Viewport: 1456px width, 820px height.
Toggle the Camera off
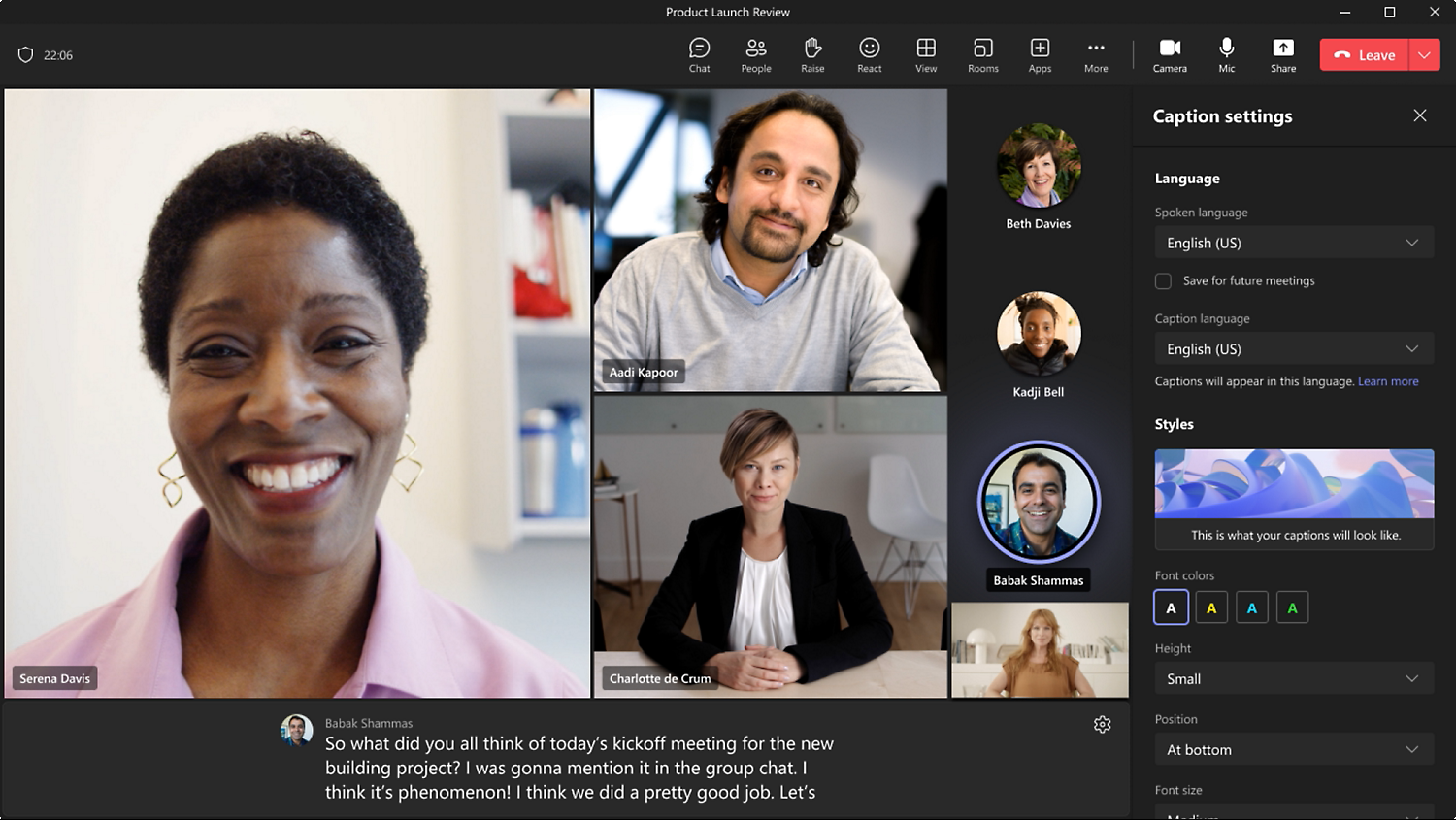1170,54
